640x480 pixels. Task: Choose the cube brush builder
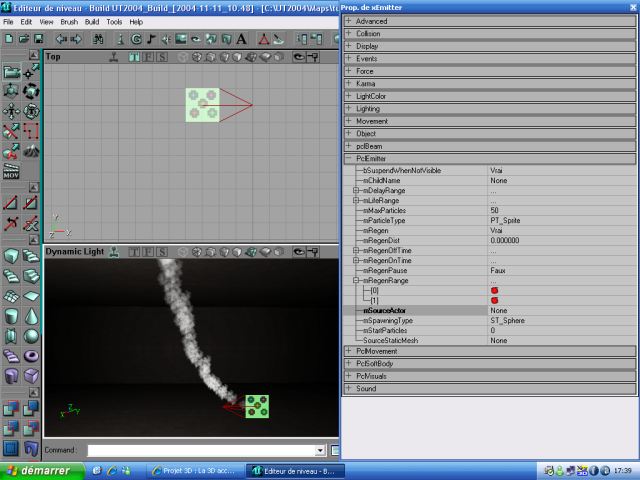click(x=11, y=256)
